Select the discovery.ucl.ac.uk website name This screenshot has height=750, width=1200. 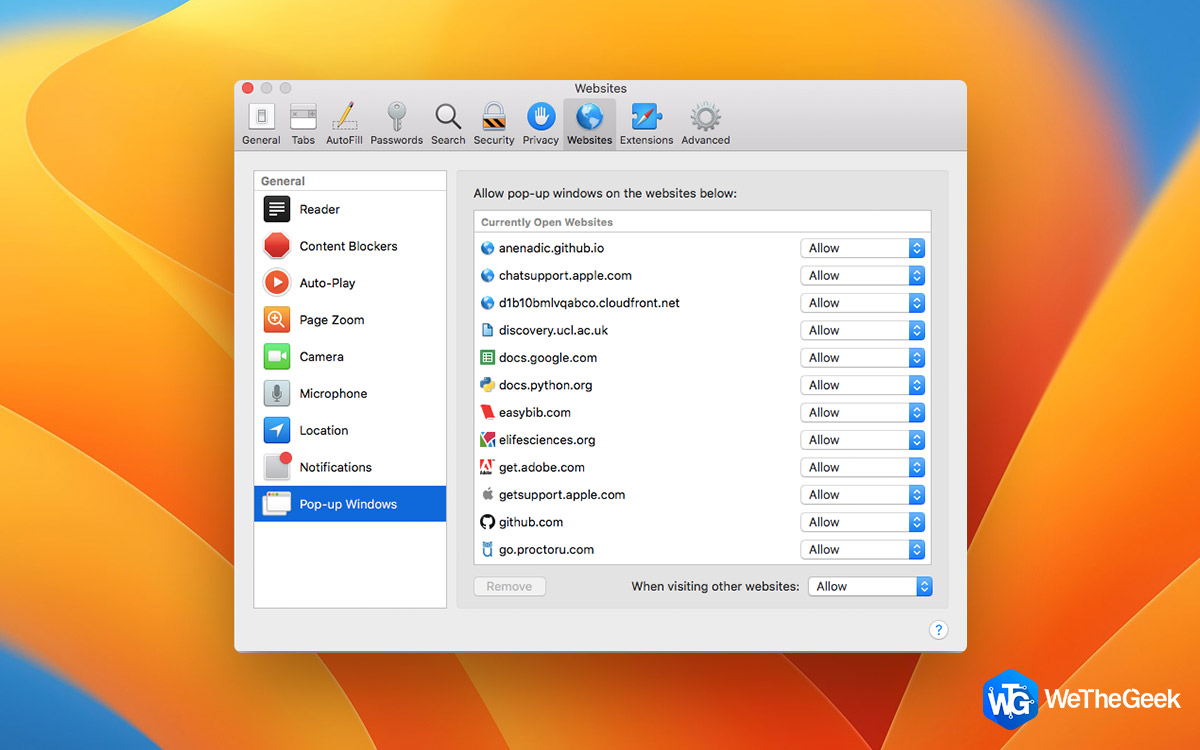pyautogui.click(x=553, y=330)
